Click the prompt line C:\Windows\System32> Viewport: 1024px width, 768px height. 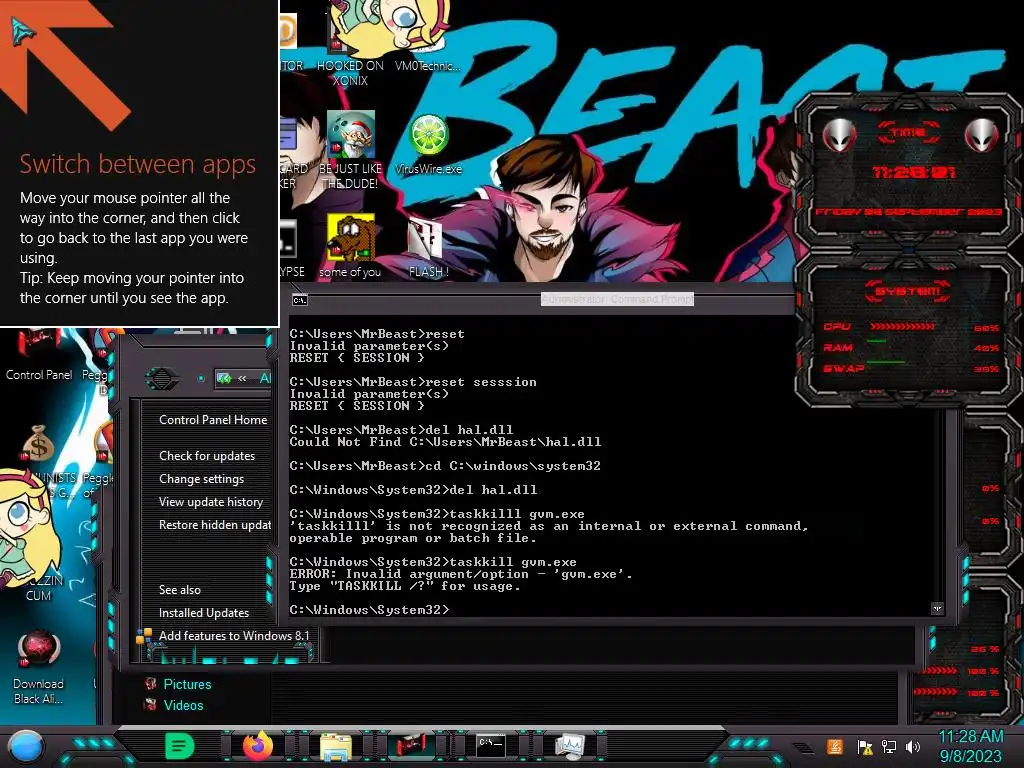point(370,610)
